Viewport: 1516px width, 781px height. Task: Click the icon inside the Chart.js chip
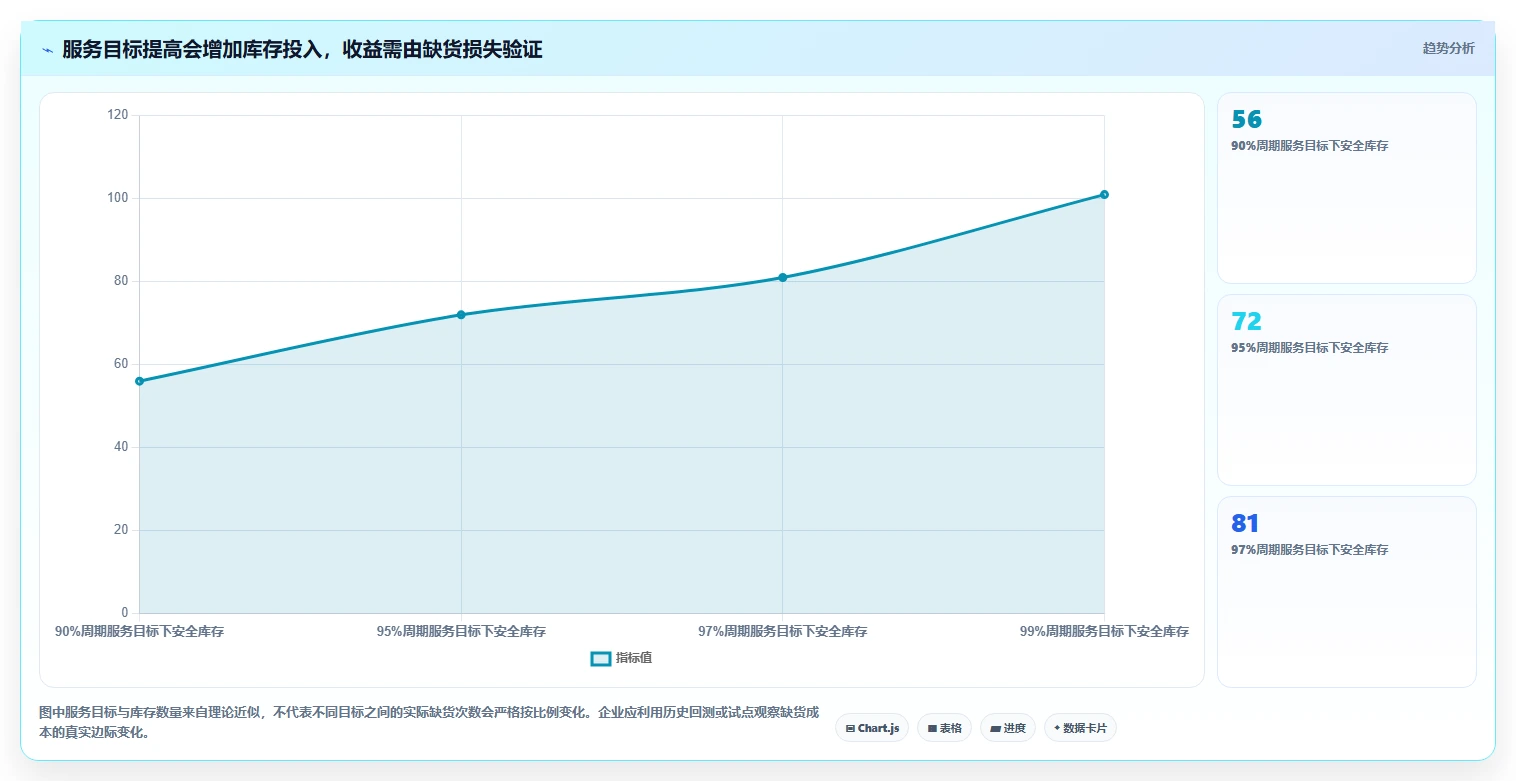click(x=850, y=729)
